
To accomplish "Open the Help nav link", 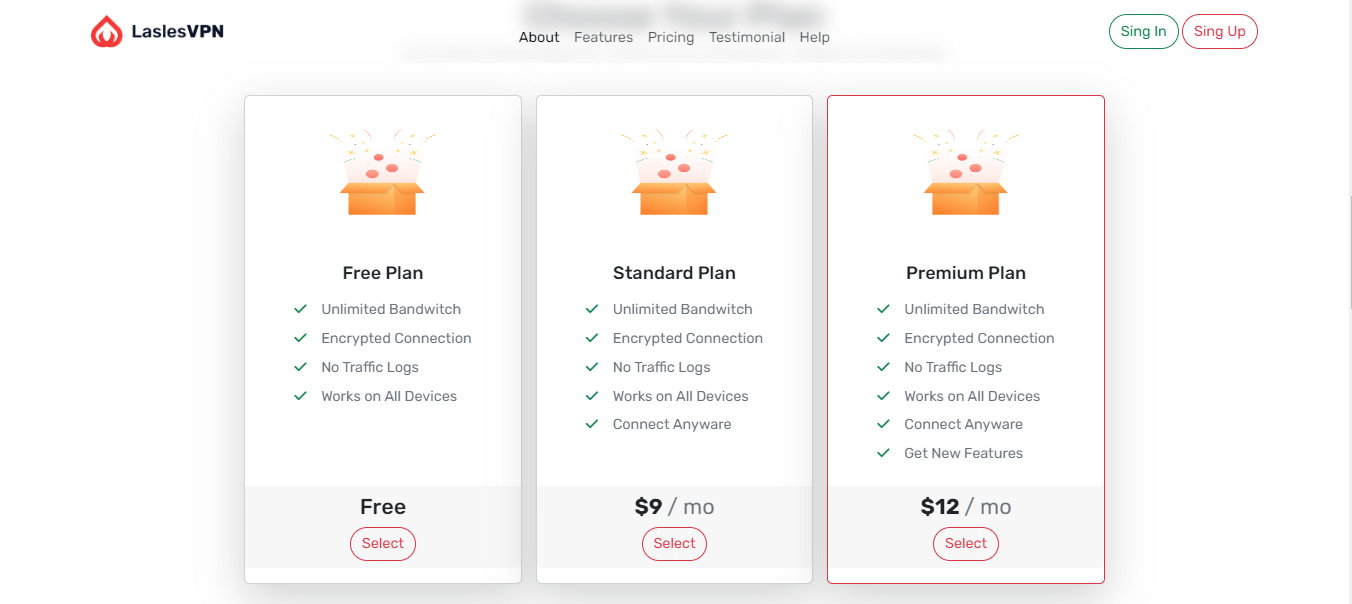I will [815, 37].
